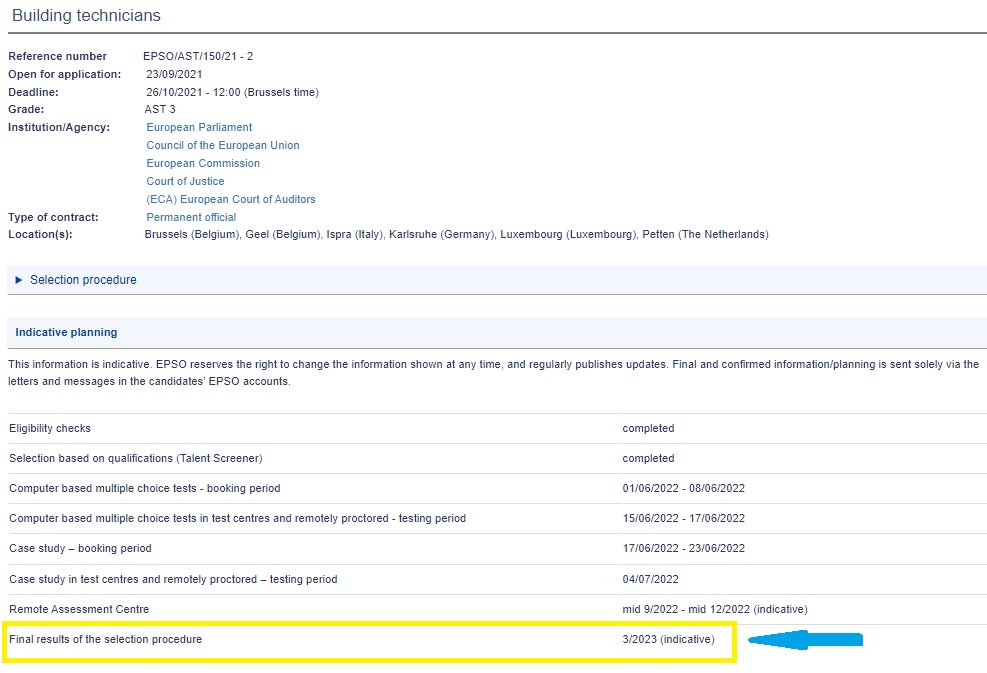The width and height of the screenshot is (987, 673).
Task: Select the Indicative planning section header
Action: (66, 332)
